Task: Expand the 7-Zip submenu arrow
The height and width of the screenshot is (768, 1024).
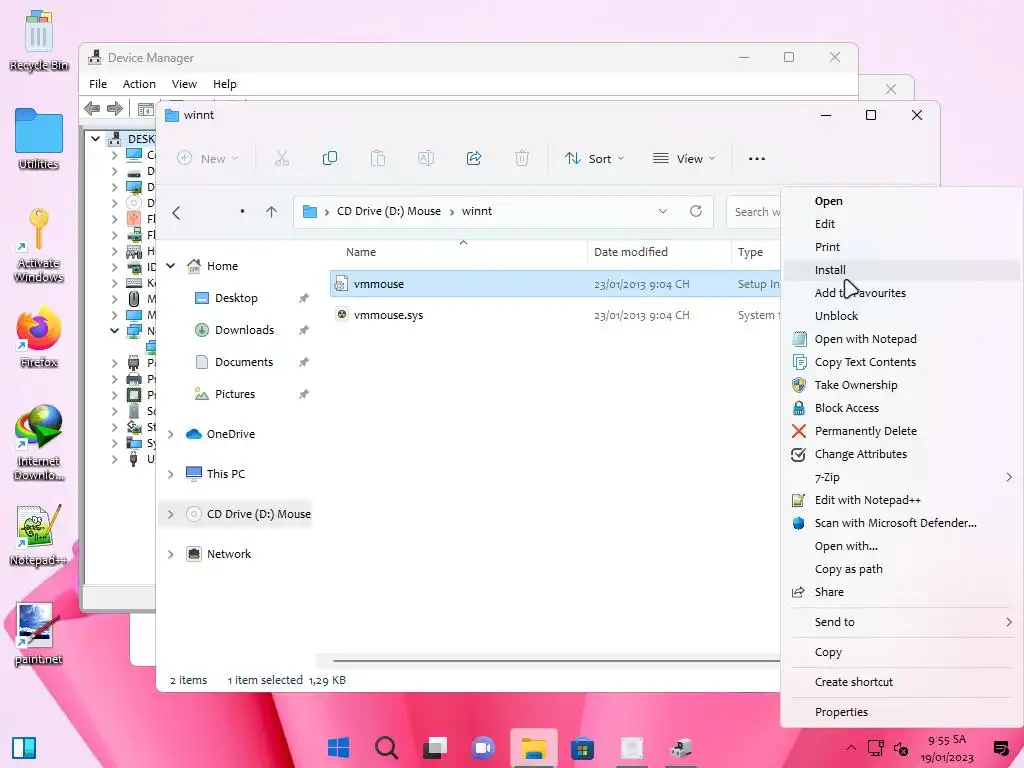Action: click(x=1009, y=477)
